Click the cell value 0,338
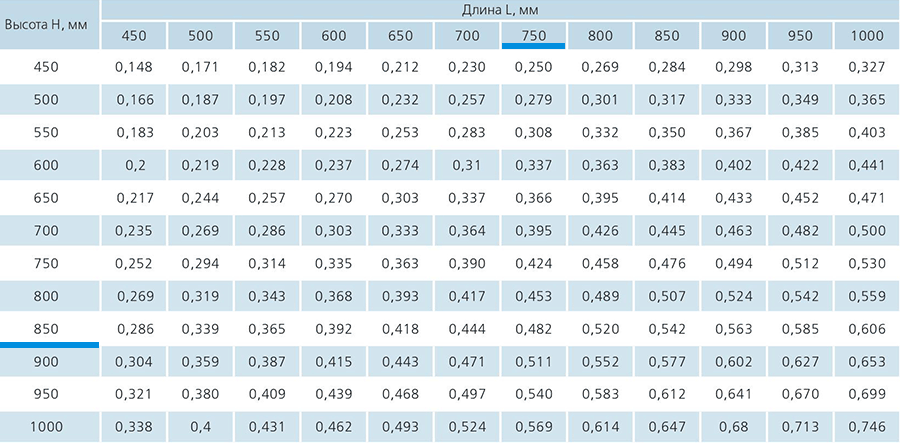 134,427
